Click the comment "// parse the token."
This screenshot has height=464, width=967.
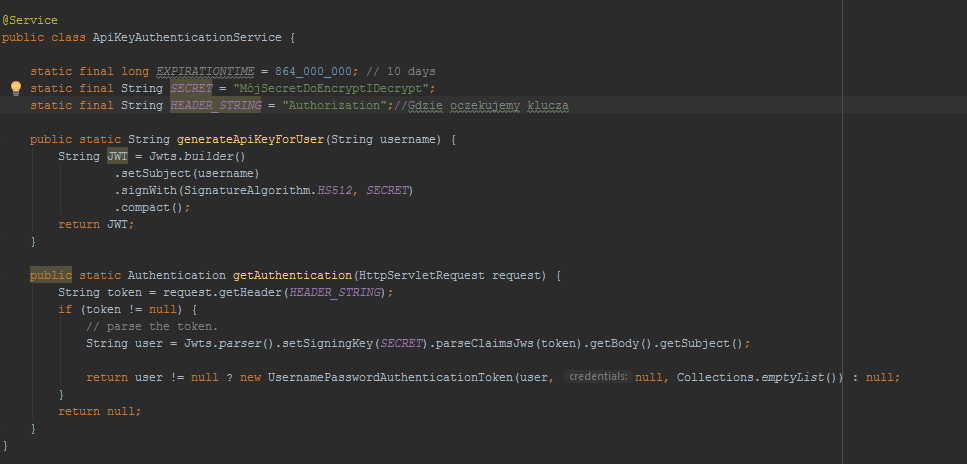click(152, 326)
